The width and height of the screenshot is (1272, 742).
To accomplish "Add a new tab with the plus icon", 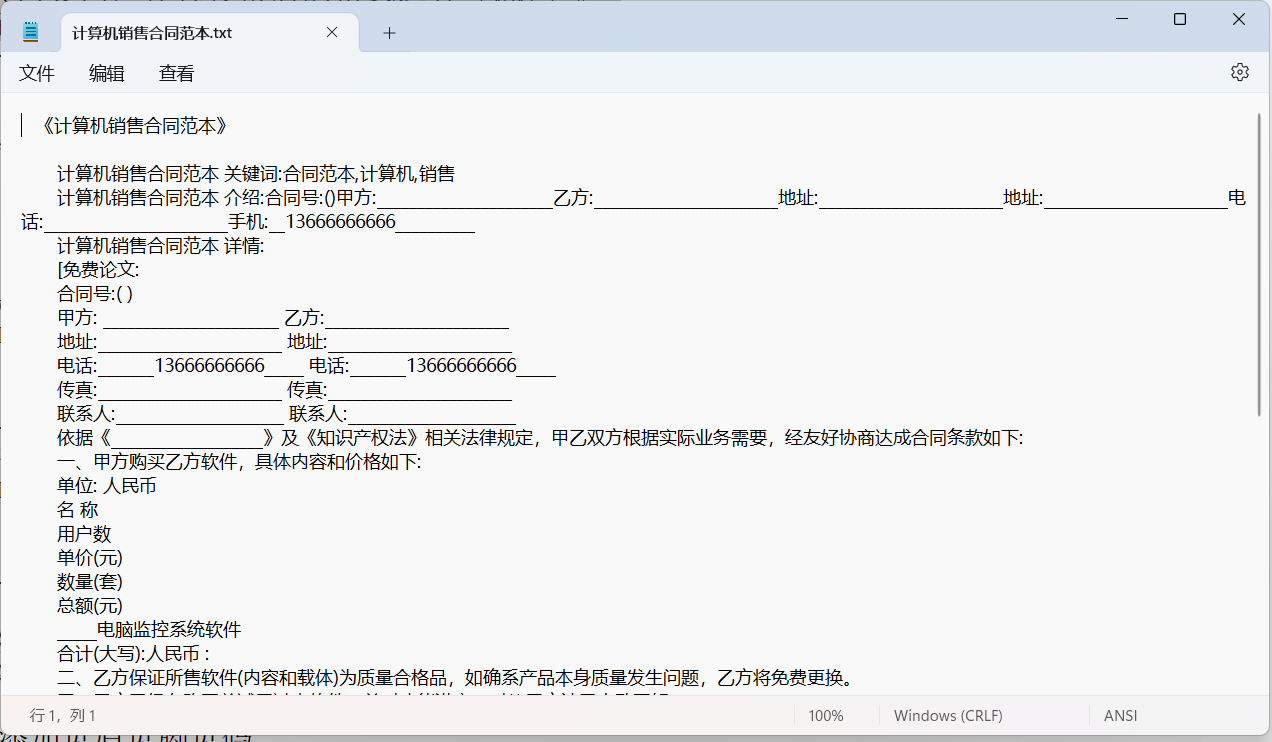I will coord(389,32).
